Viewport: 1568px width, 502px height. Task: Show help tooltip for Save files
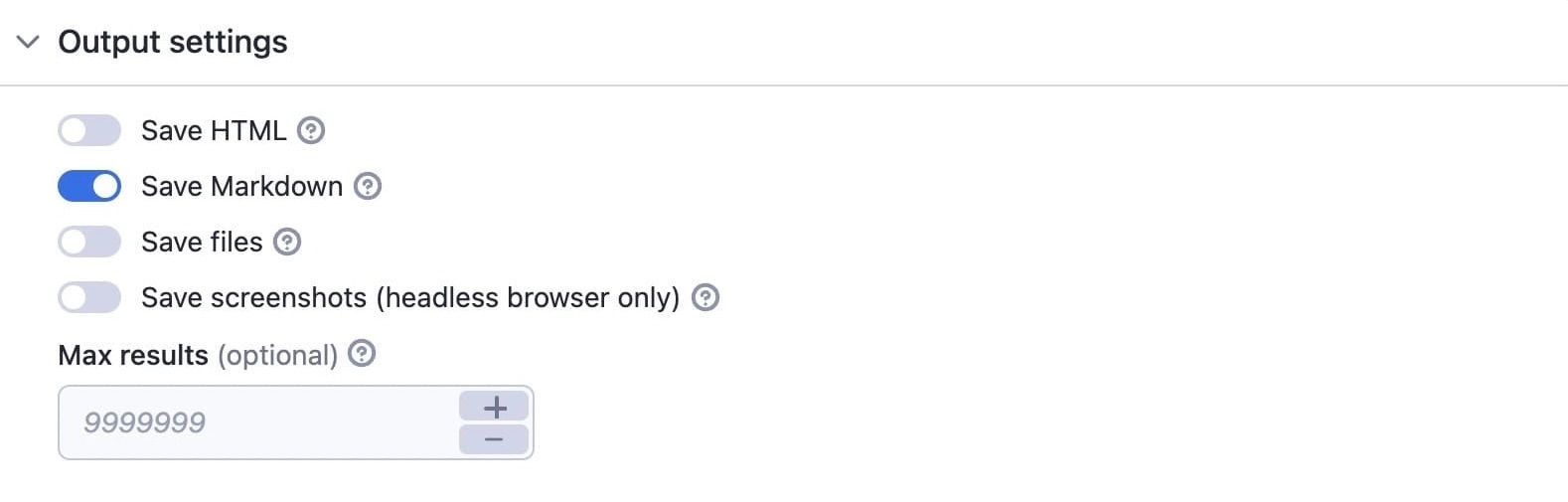tap(287, 242)
